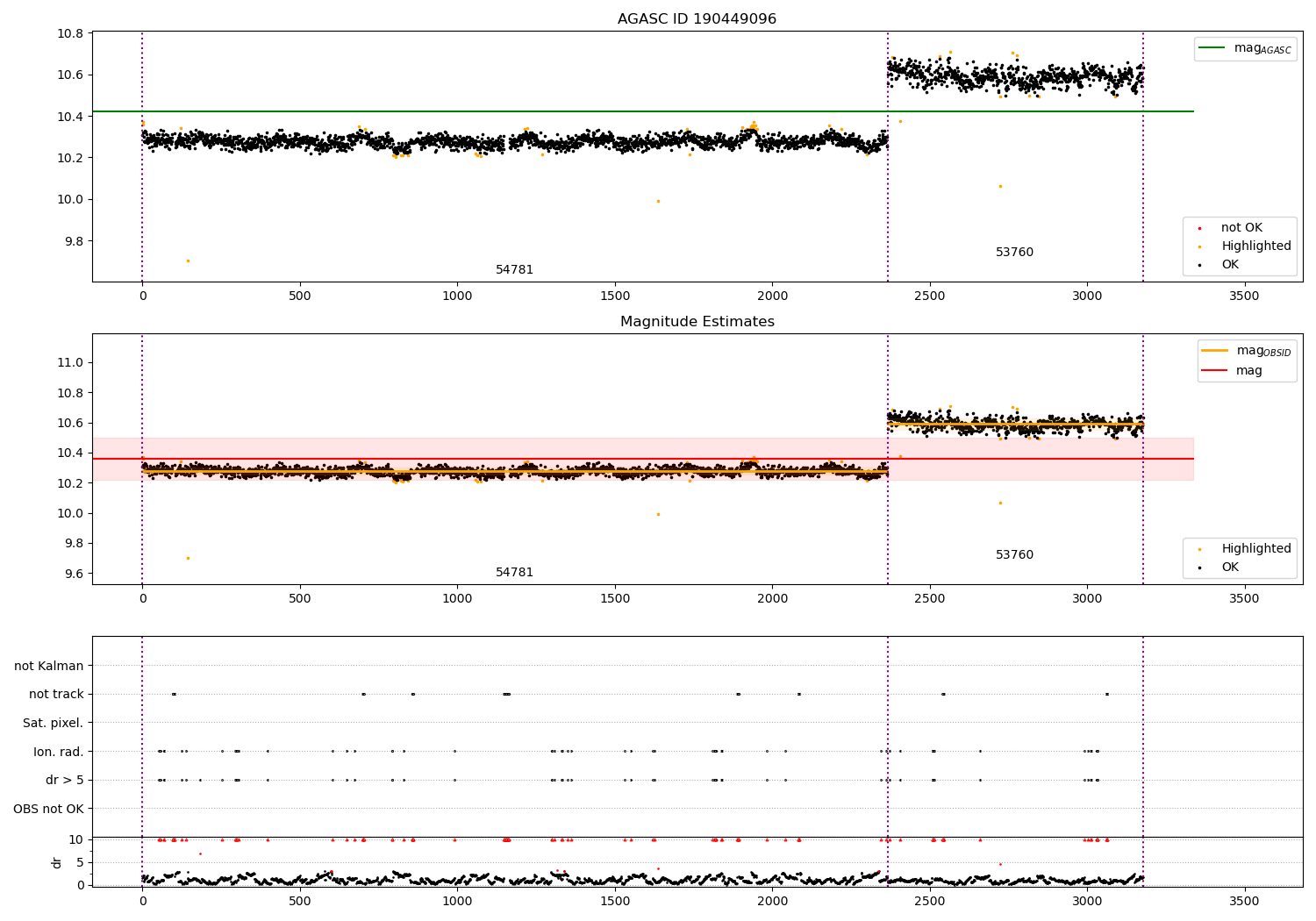
Task: Select the orange mag OBSID legend entry
Action: click(x=1246, y=351)
